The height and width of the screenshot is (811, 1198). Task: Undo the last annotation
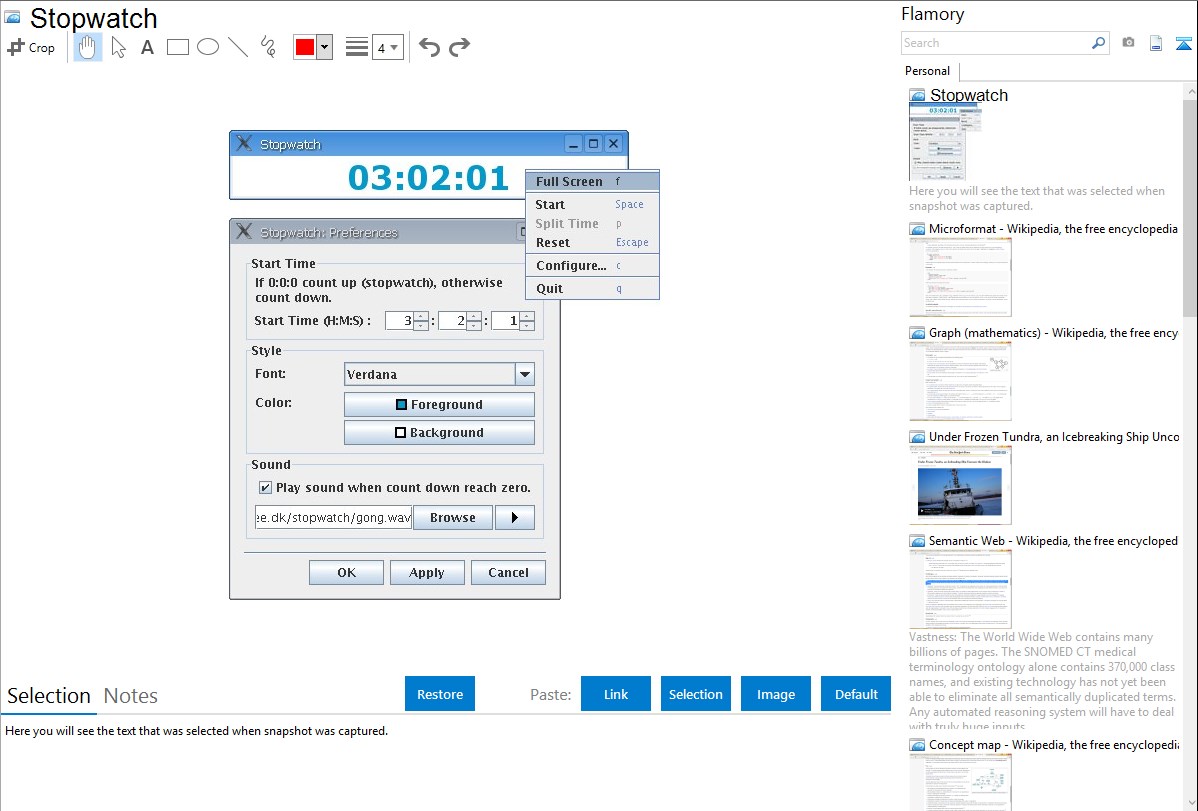[x=429, y=47]
